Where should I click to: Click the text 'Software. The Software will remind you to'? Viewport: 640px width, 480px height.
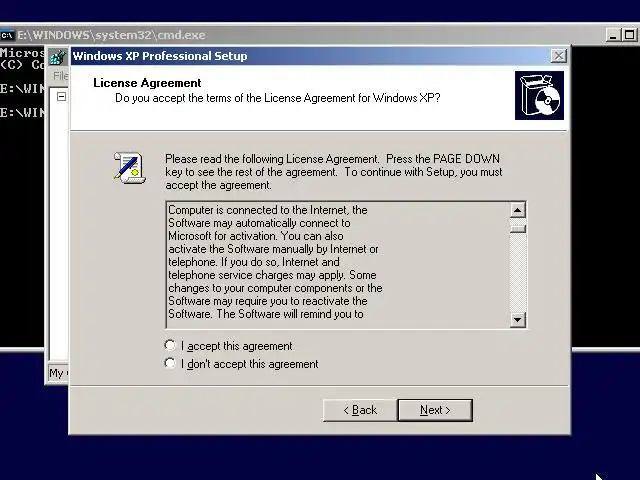[266, 314]
